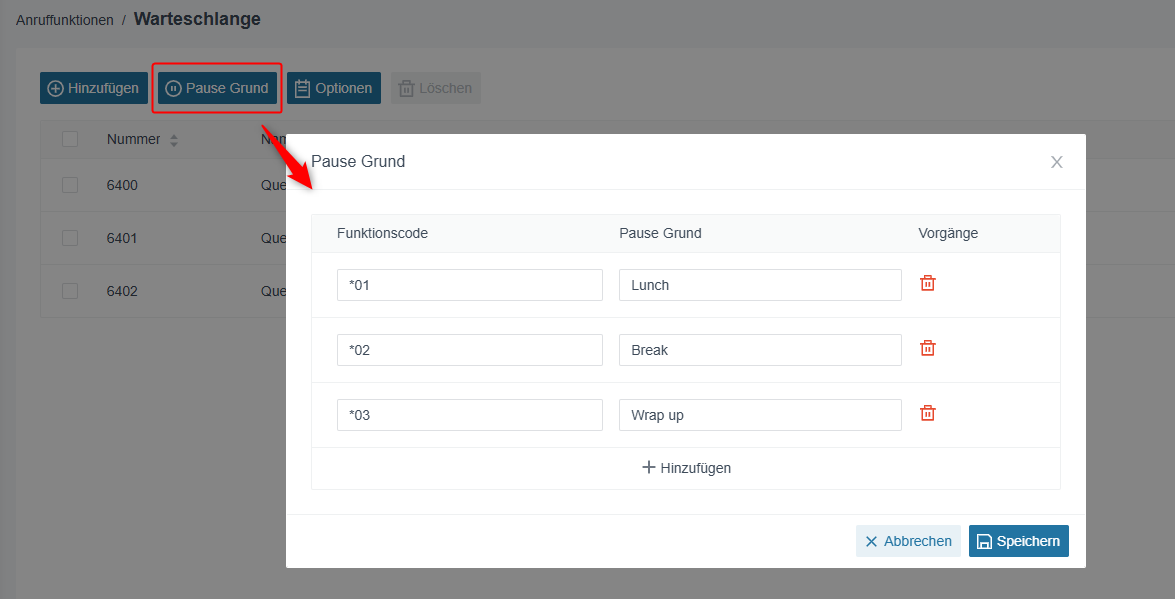1175x599 pixels.
Task: Click the Vorgänge column header
Action: pos(948,233)
